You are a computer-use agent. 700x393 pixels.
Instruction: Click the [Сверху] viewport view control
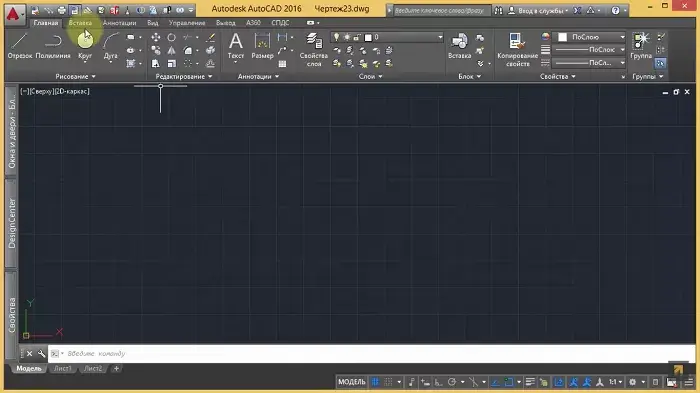41,91
